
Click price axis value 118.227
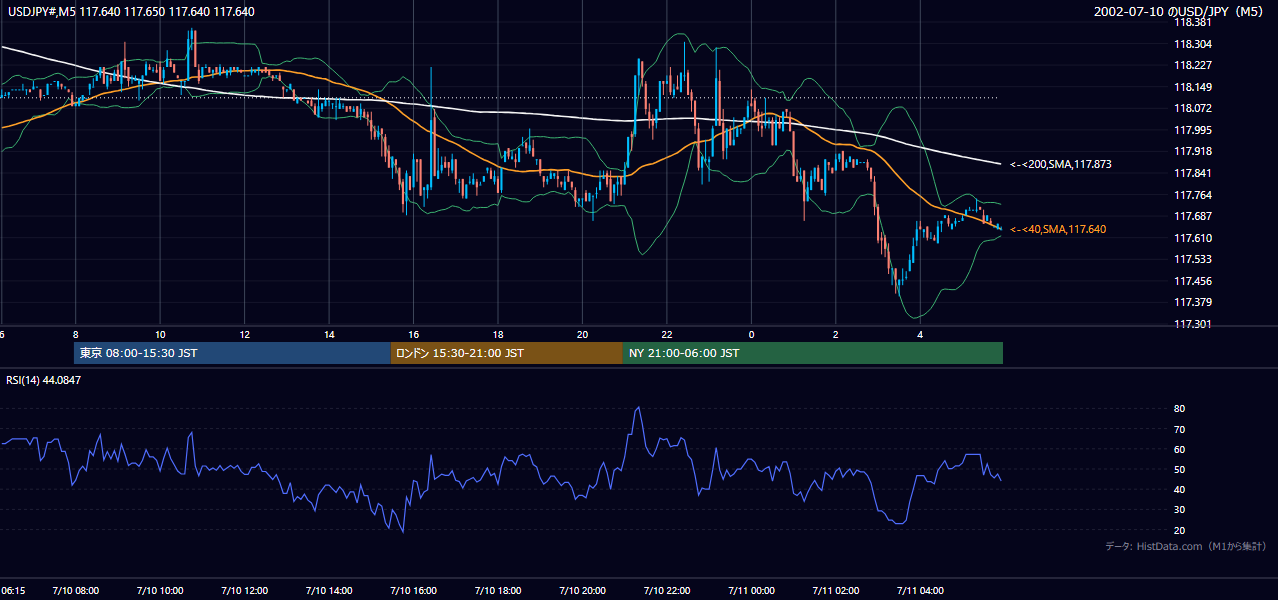[1192, 65]
